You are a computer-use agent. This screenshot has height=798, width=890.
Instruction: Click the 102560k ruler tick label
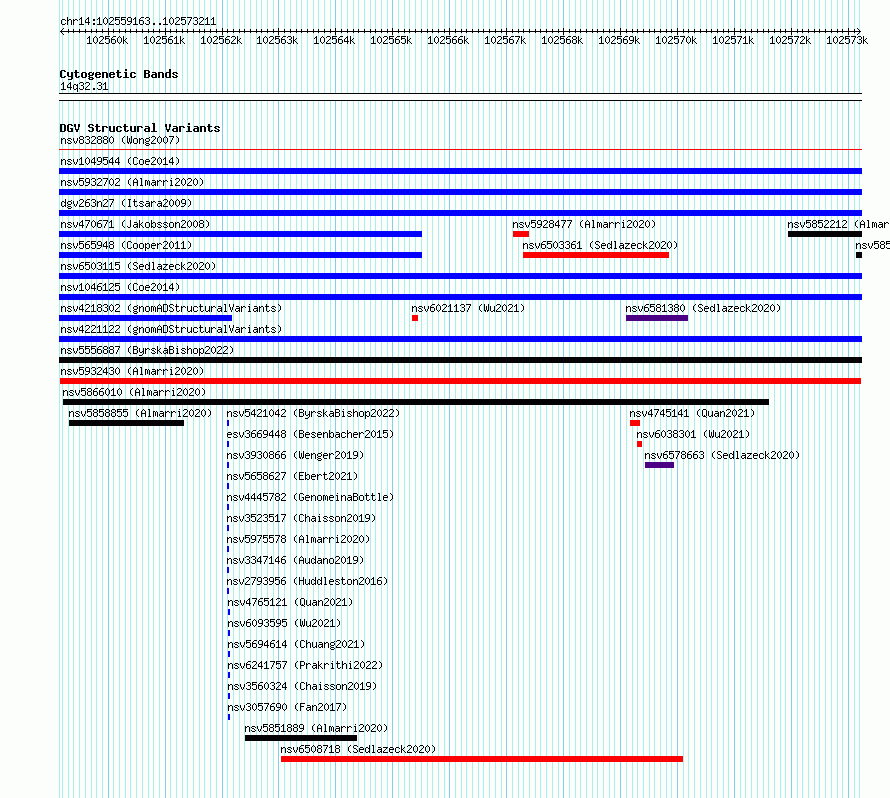coord(107,40)
